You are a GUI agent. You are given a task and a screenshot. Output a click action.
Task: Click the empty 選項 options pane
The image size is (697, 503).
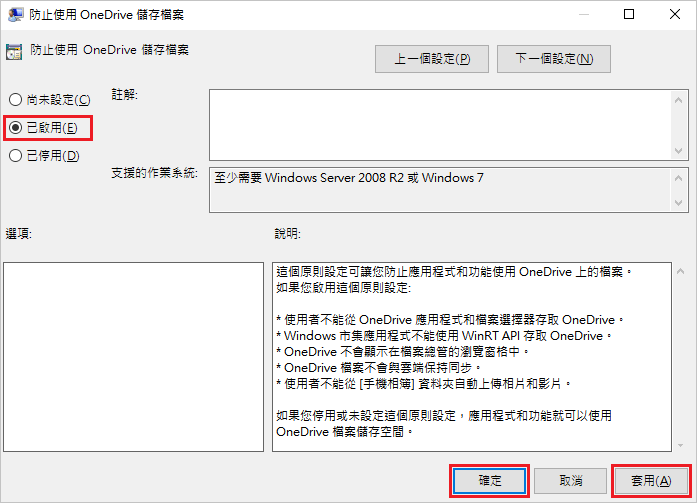133,357
